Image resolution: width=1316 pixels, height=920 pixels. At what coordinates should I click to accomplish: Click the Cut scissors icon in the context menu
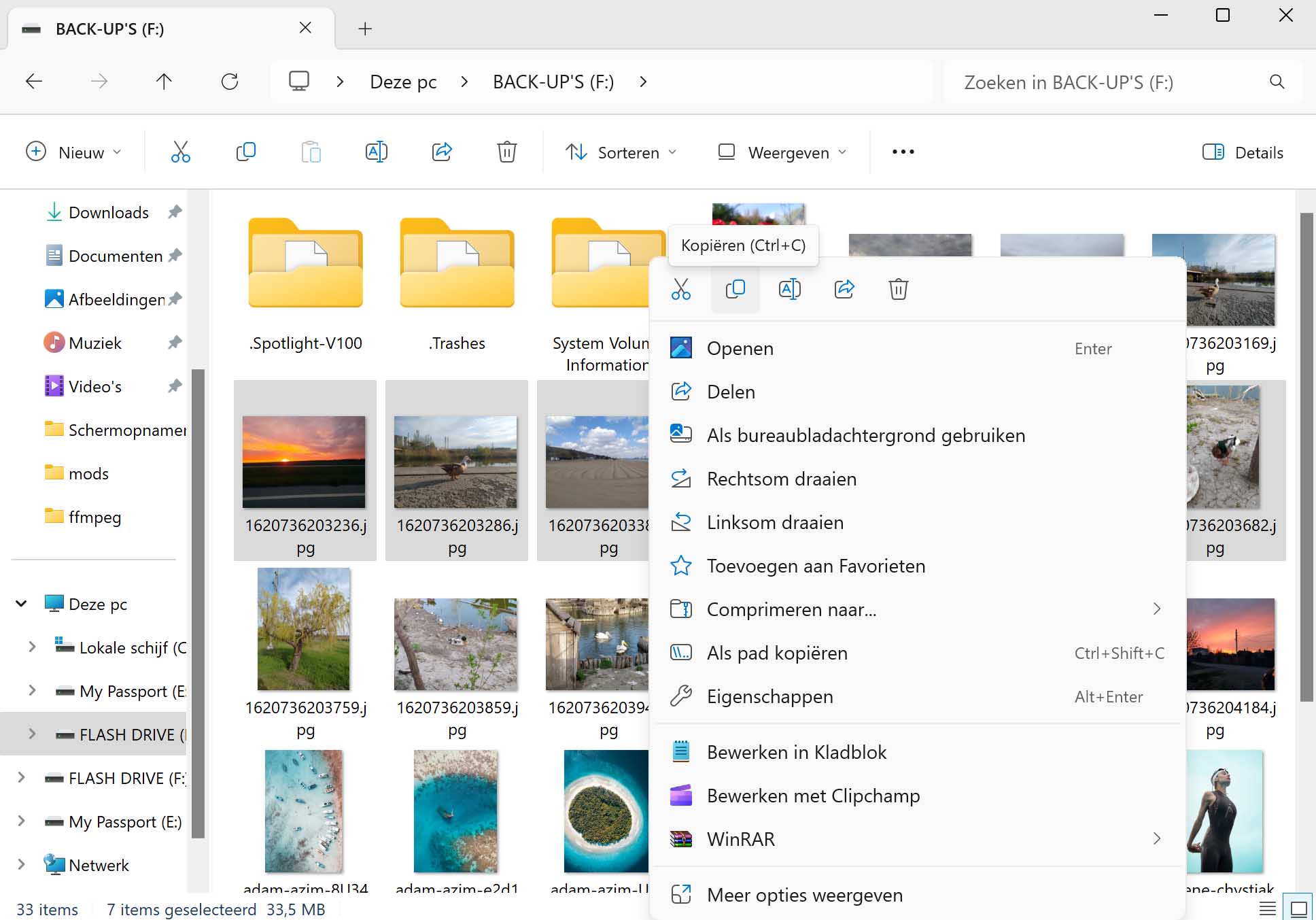(x=680, y=289)
